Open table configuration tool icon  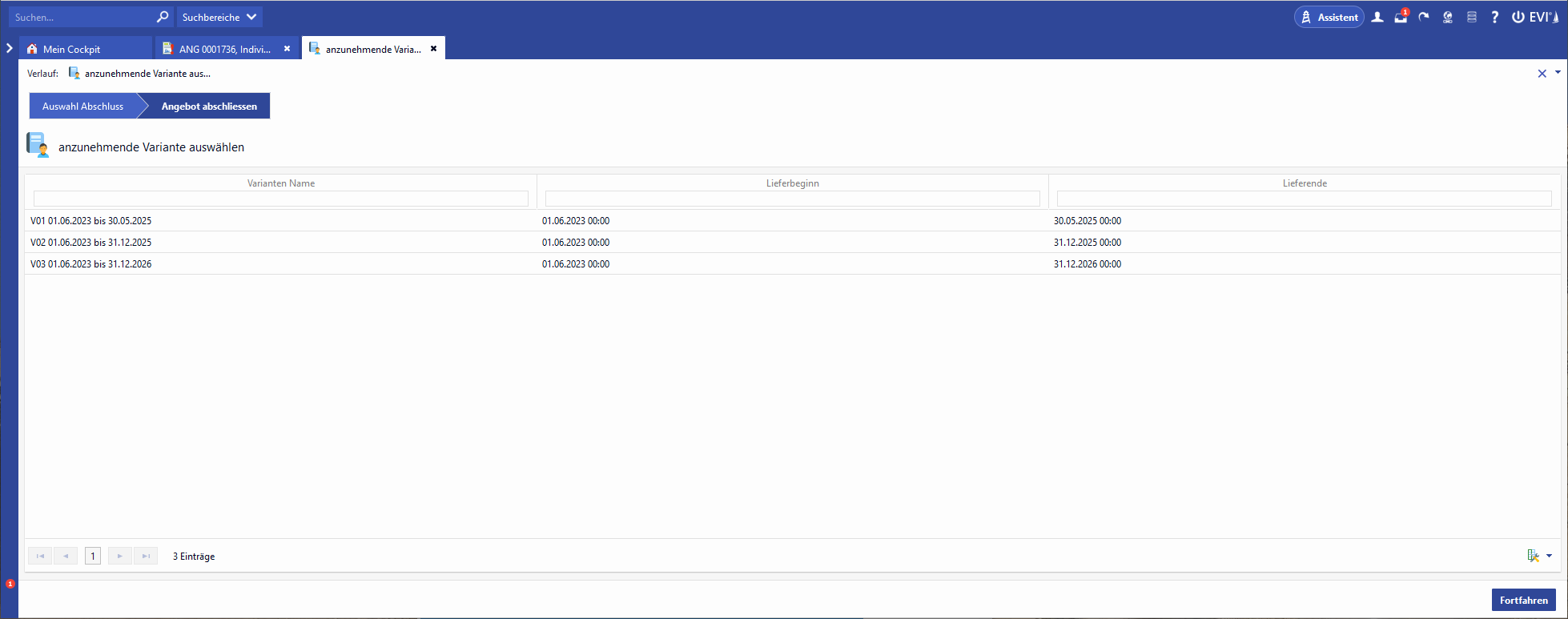(x=1533, y=556)
